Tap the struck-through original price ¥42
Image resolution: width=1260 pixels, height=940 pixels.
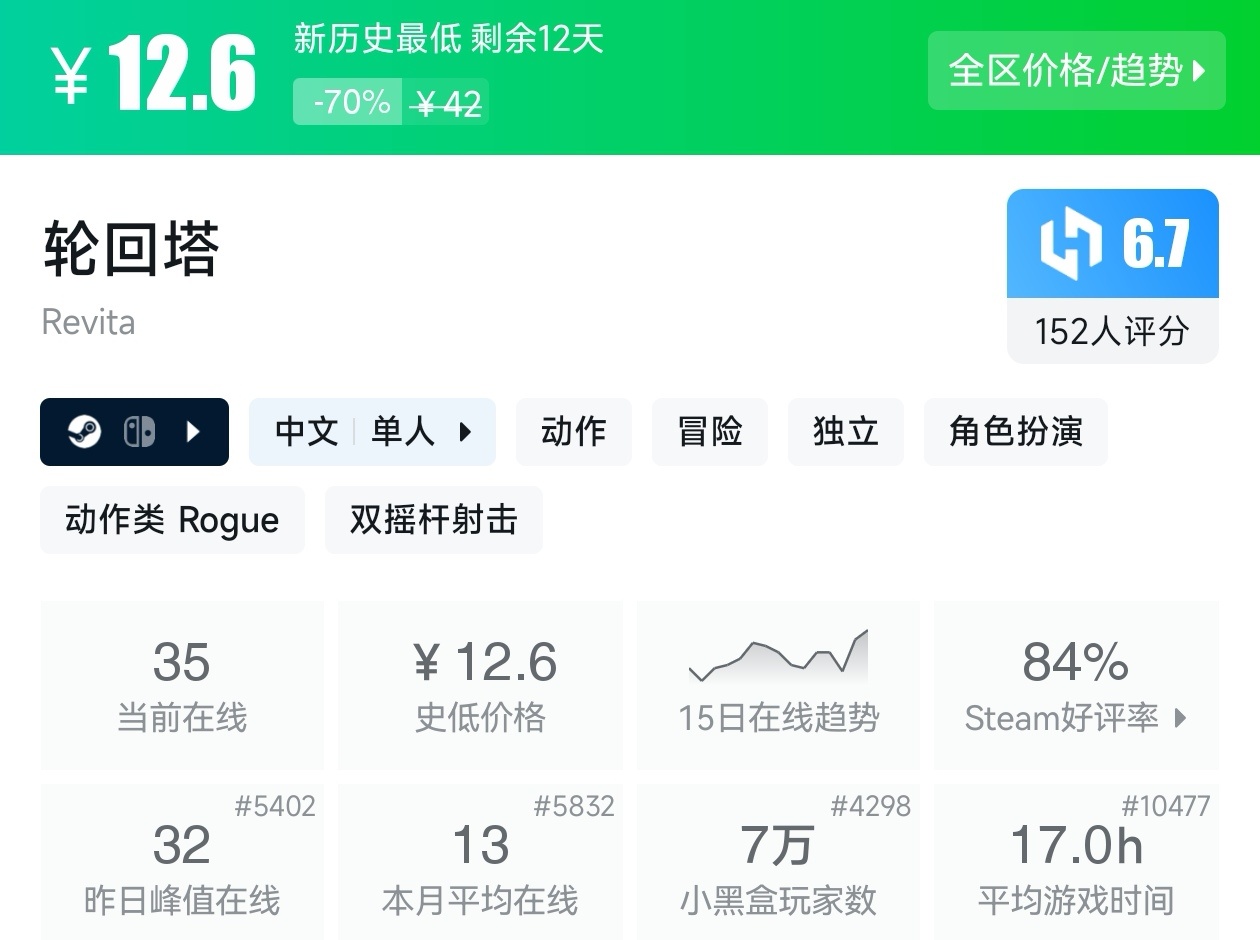[447, 103]
